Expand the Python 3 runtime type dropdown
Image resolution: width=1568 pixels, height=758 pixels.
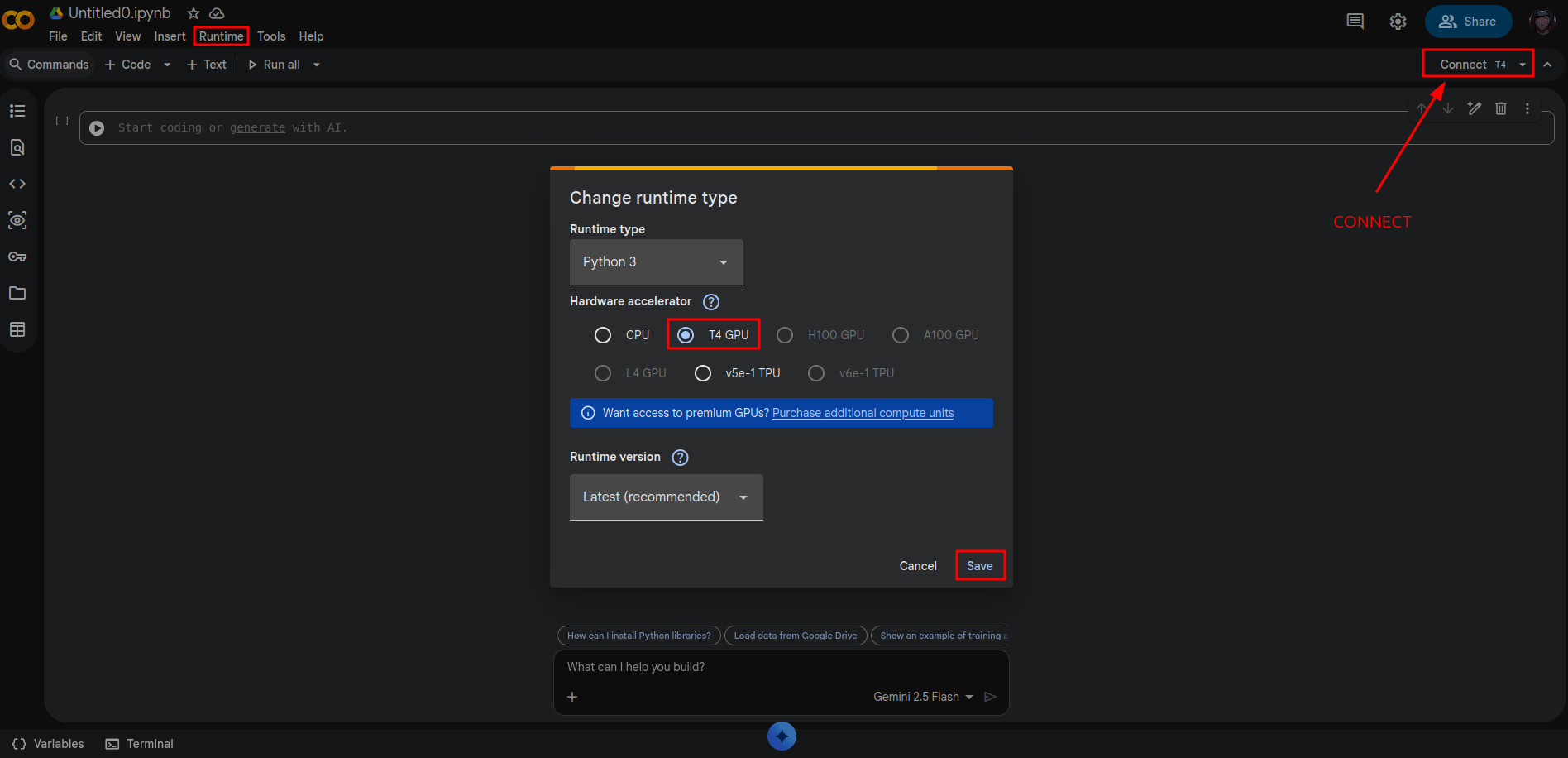[x=656, y=262]
